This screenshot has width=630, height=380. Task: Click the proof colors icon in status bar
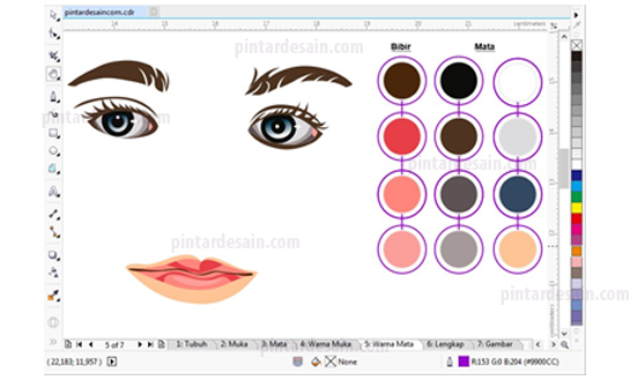(x=298, y=362)
